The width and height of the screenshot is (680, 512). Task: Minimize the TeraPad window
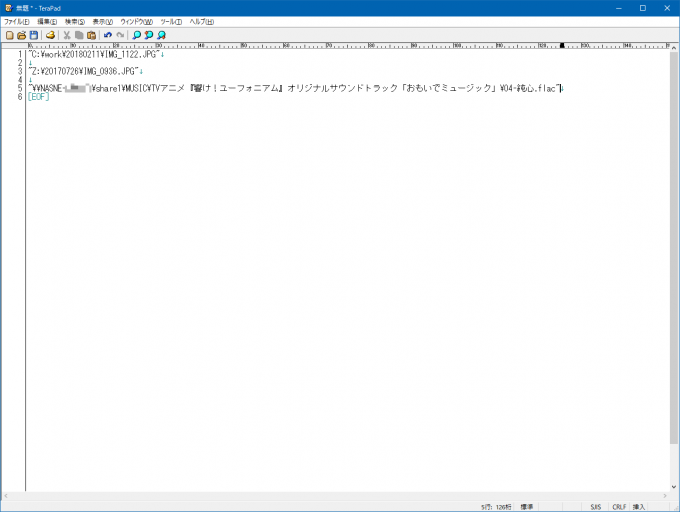tap(619, 8)
